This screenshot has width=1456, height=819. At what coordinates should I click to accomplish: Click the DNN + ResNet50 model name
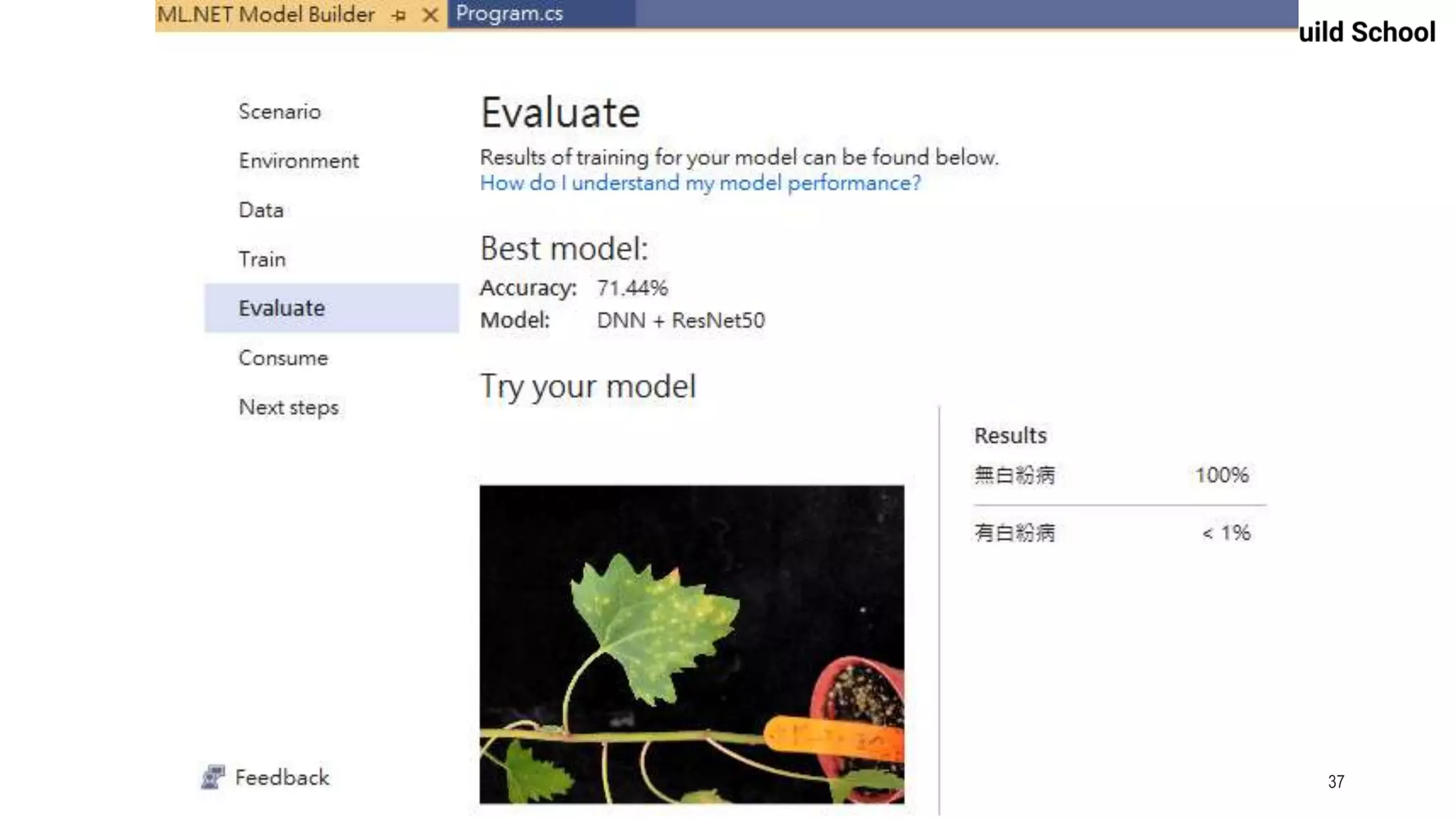tap(680, 321)
